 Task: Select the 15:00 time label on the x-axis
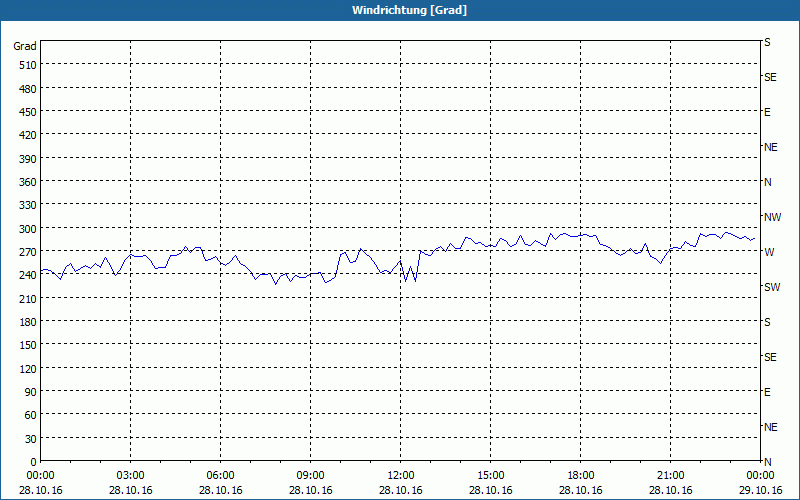pos(490,476)
